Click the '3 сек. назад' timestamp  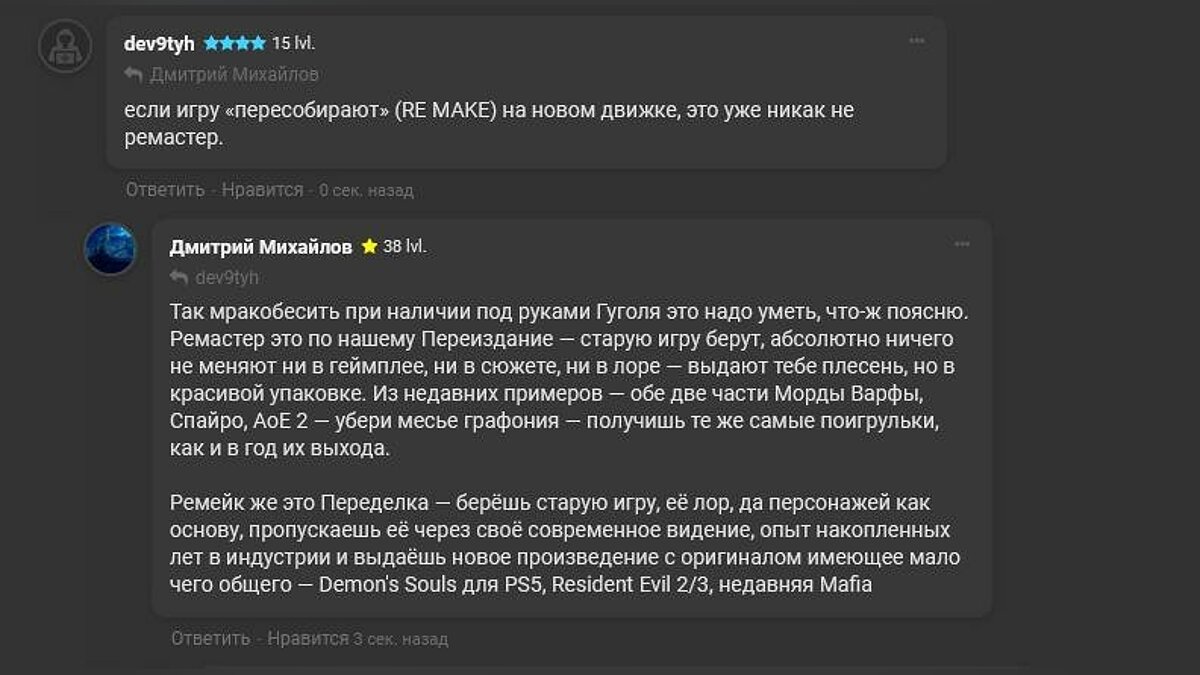pos(400,638)
